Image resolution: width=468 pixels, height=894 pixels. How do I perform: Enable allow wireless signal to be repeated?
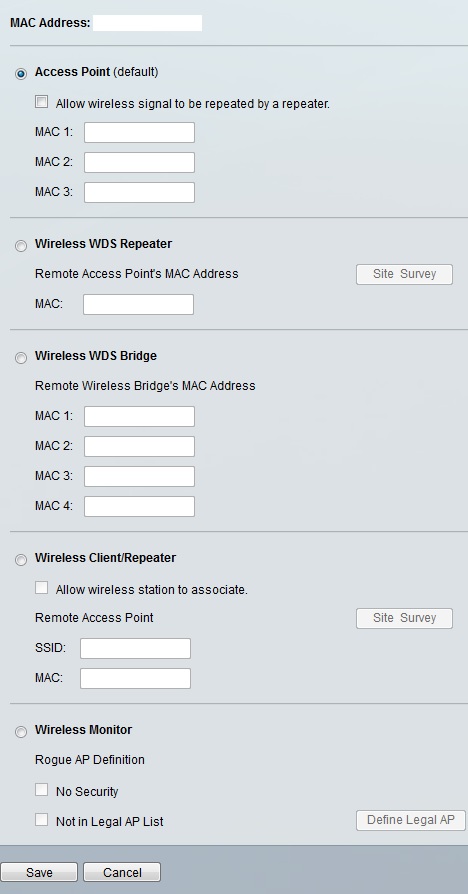pos(42,102)
